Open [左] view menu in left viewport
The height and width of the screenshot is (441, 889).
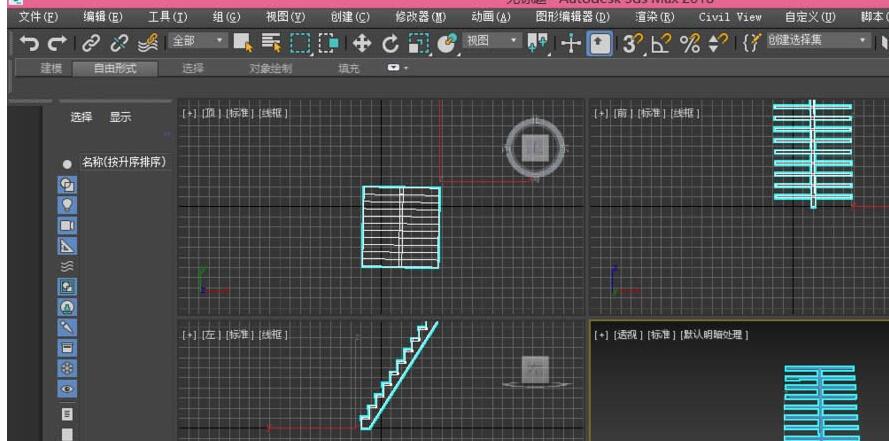coord(210,335)
